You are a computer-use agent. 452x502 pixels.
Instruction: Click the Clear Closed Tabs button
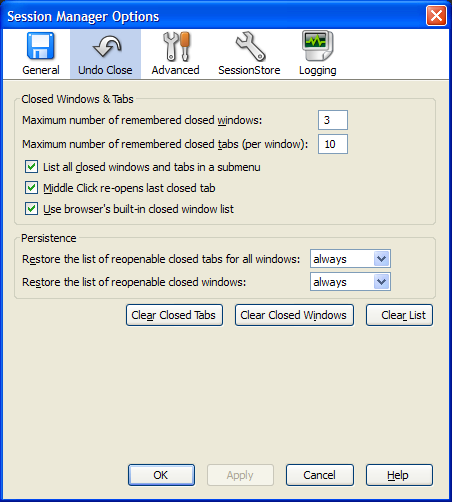coord(174,315)
